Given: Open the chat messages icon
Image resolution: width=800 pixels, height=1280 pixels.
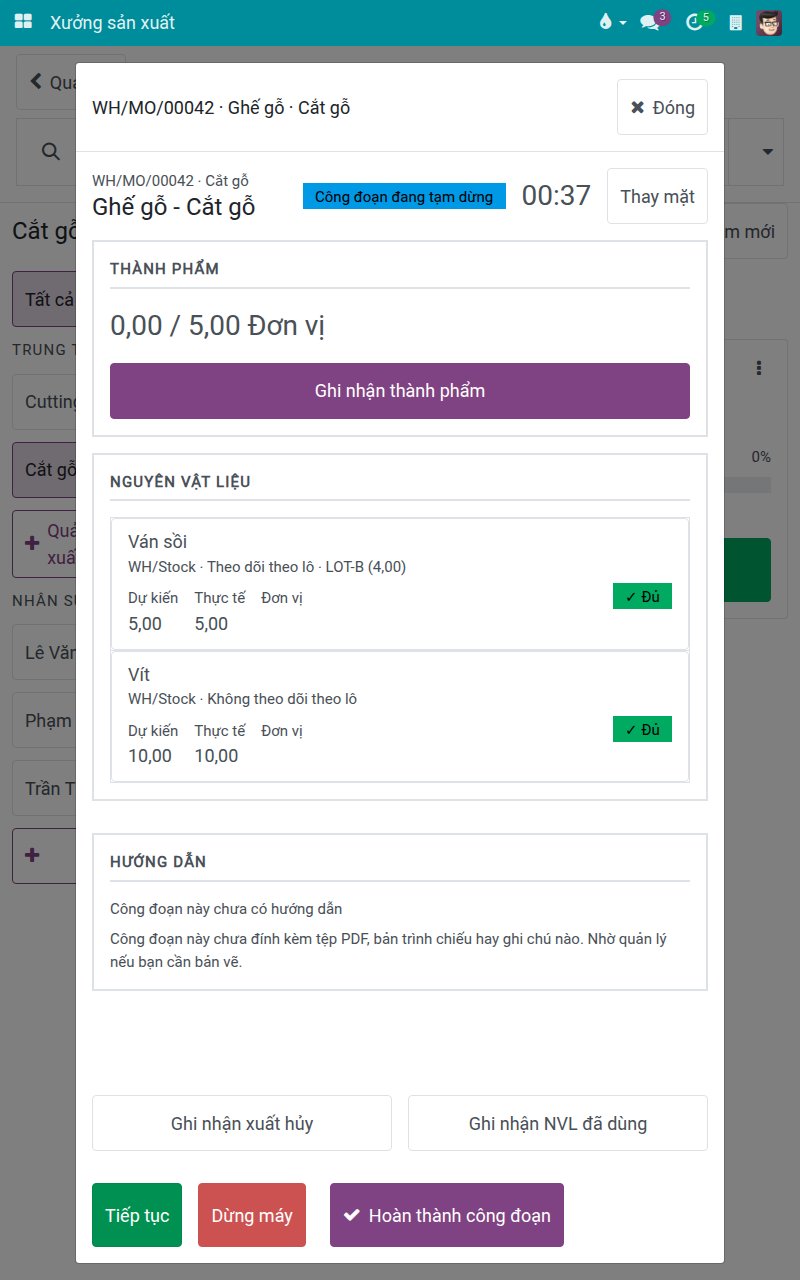Looking at the screenshot, I should tap(650, 22).
